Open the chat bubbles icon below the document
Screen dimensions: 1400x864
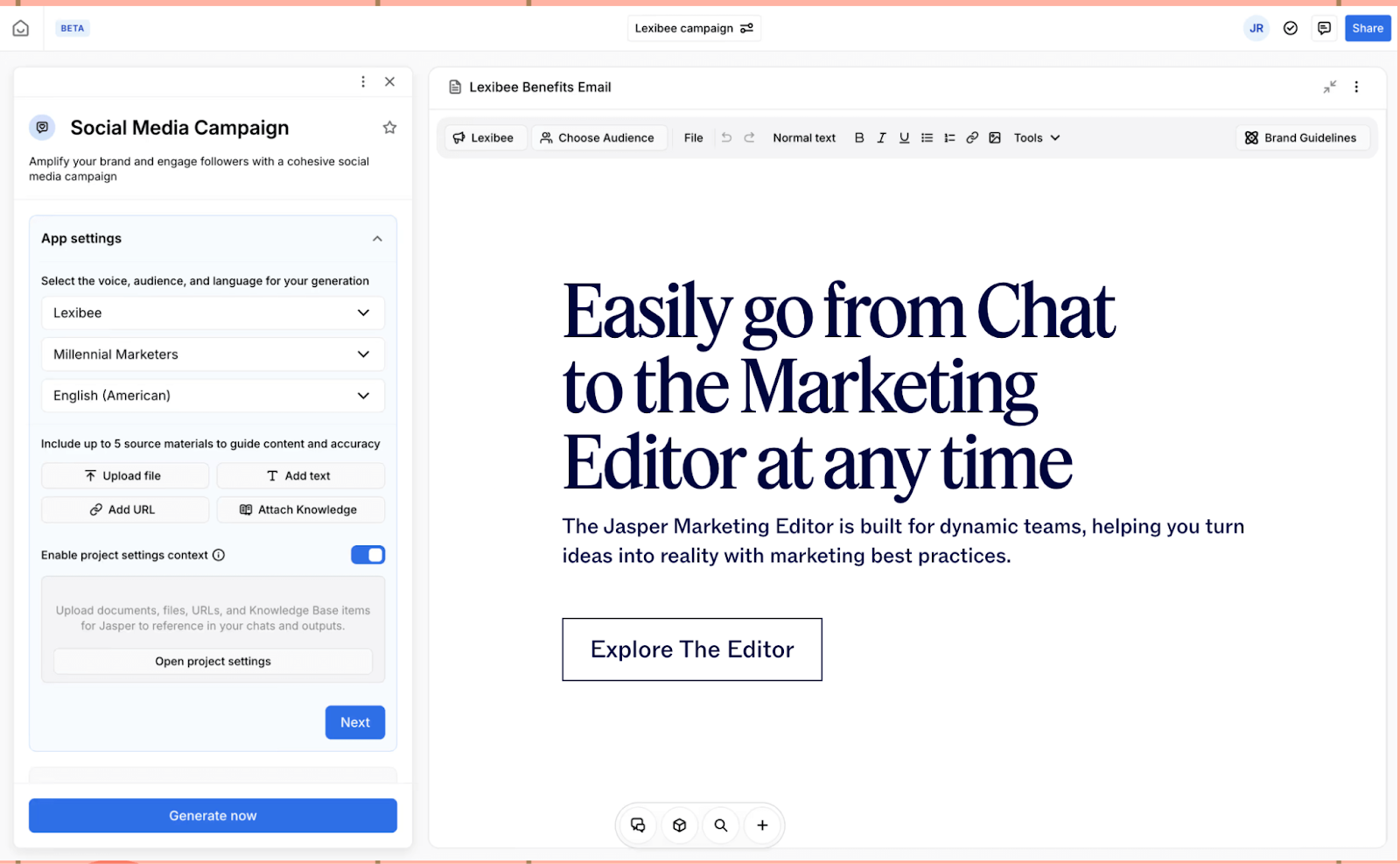[638, 825]
